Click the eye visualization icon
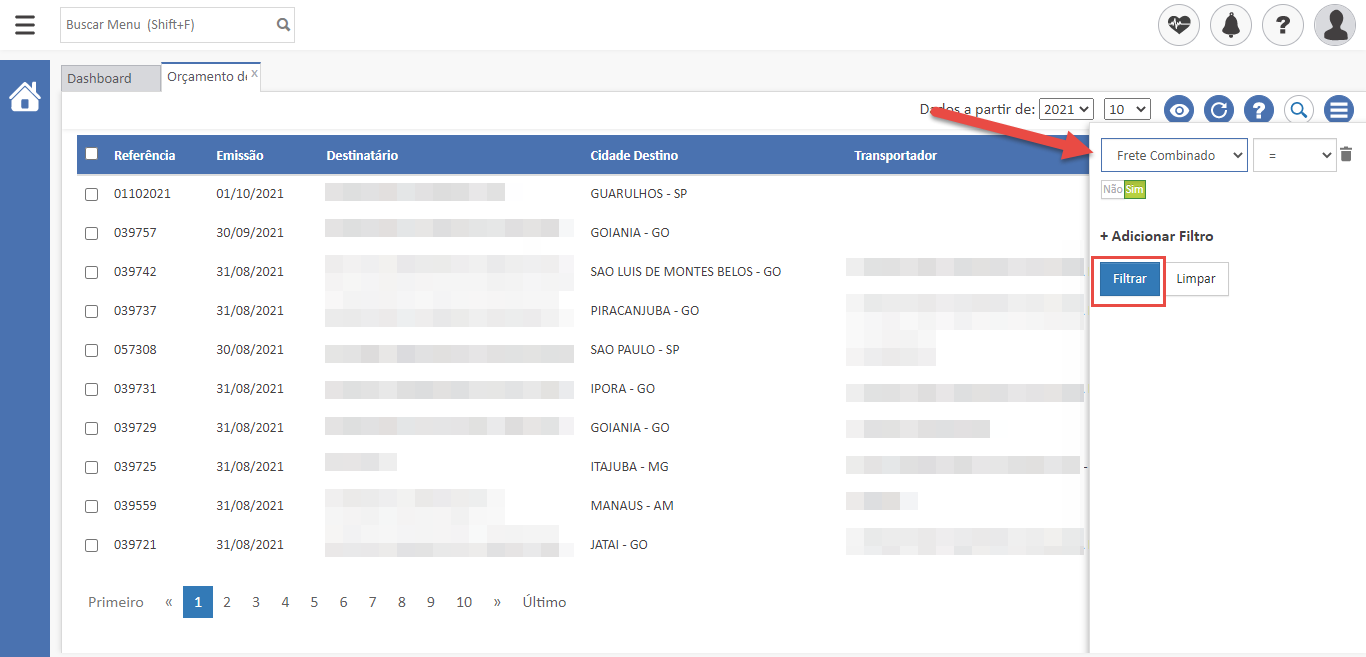 click(1180, 110)
